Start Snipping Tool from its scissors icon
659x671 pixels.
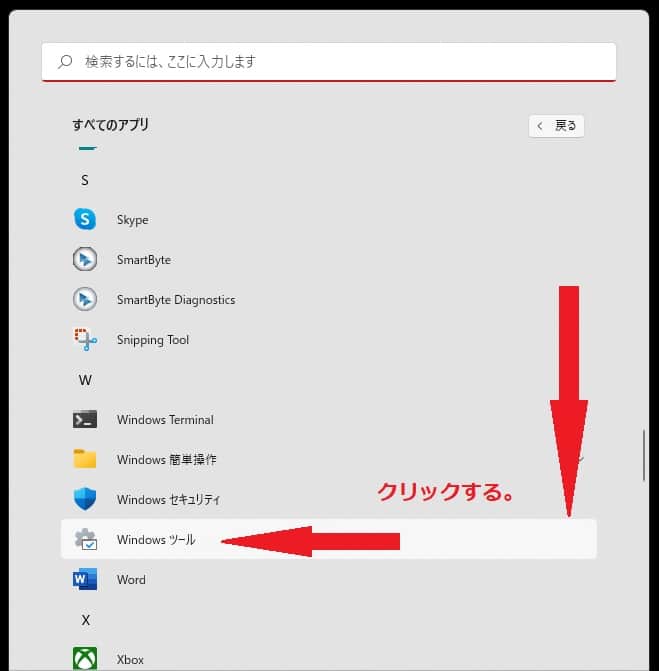pyautogui.click(x=86, y=339)
